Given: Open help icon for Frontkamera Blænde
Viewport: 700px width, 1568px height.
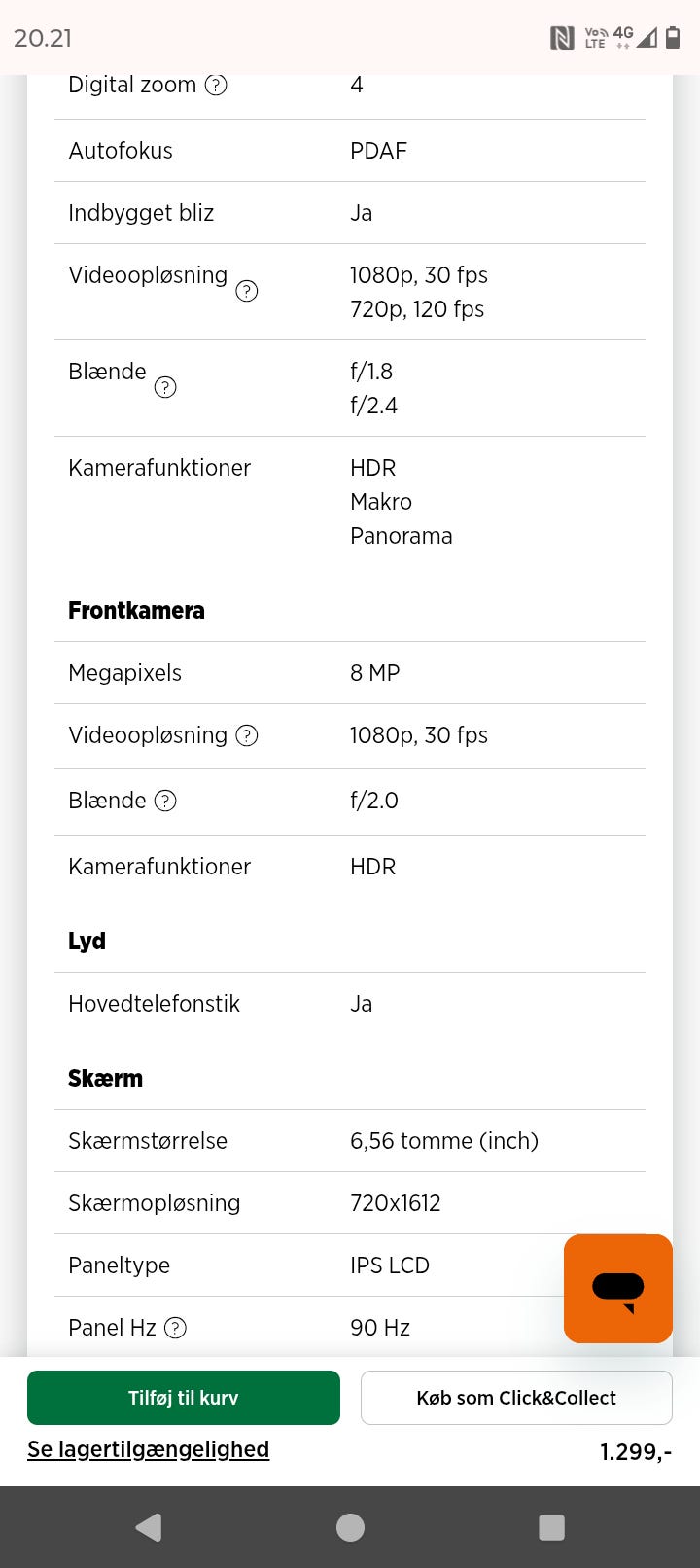Looking at the screenshot, I should pos(166,801).
